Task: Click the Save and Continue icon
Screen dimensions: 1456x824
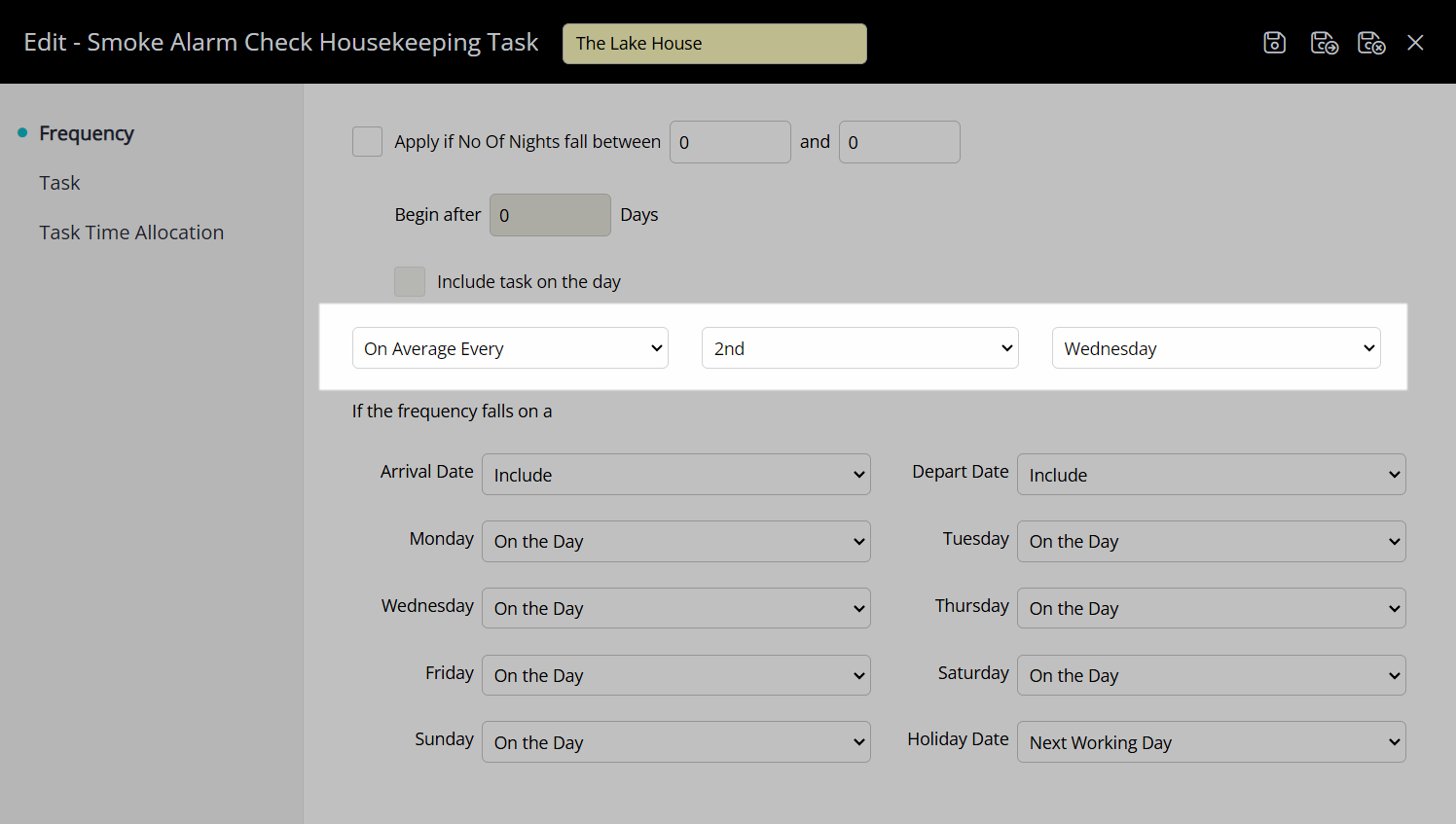Action: (x=1324, y=43)
